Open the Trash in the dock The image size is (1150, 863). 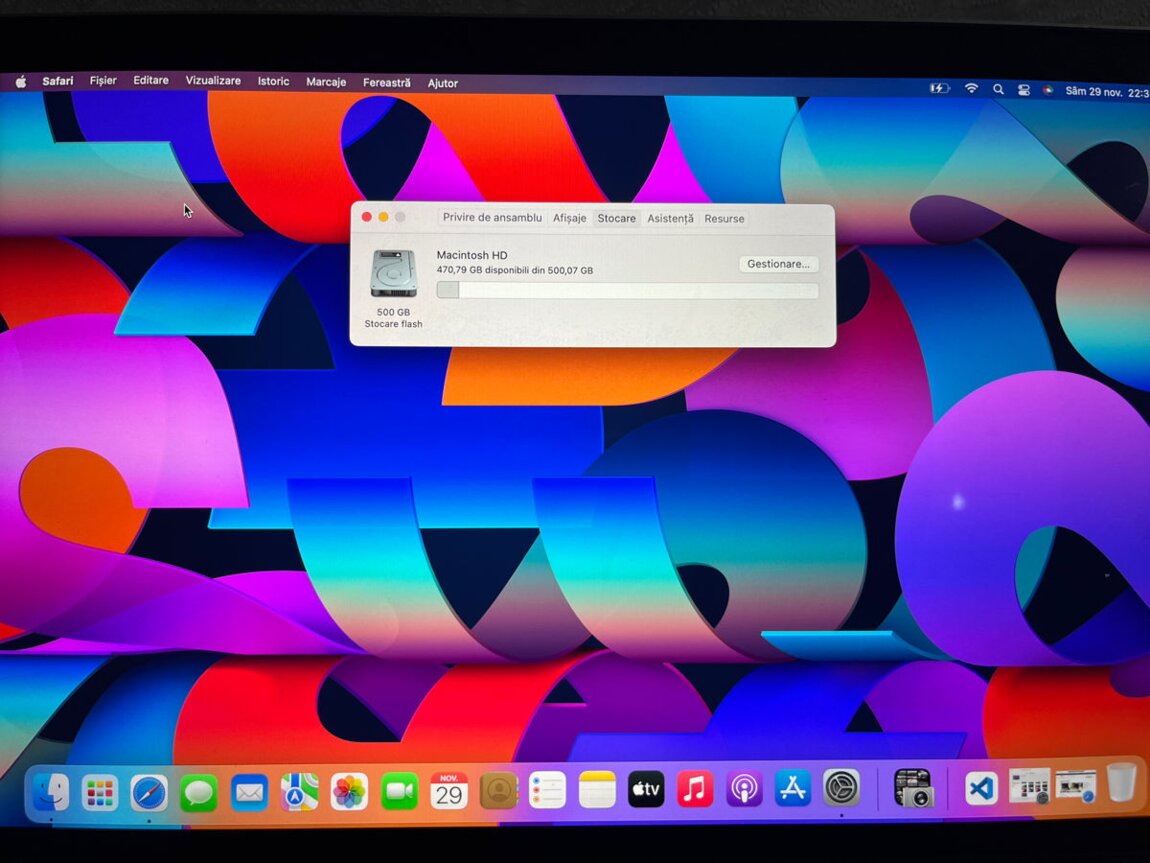pyautogui.click(x=1121, y=783)
